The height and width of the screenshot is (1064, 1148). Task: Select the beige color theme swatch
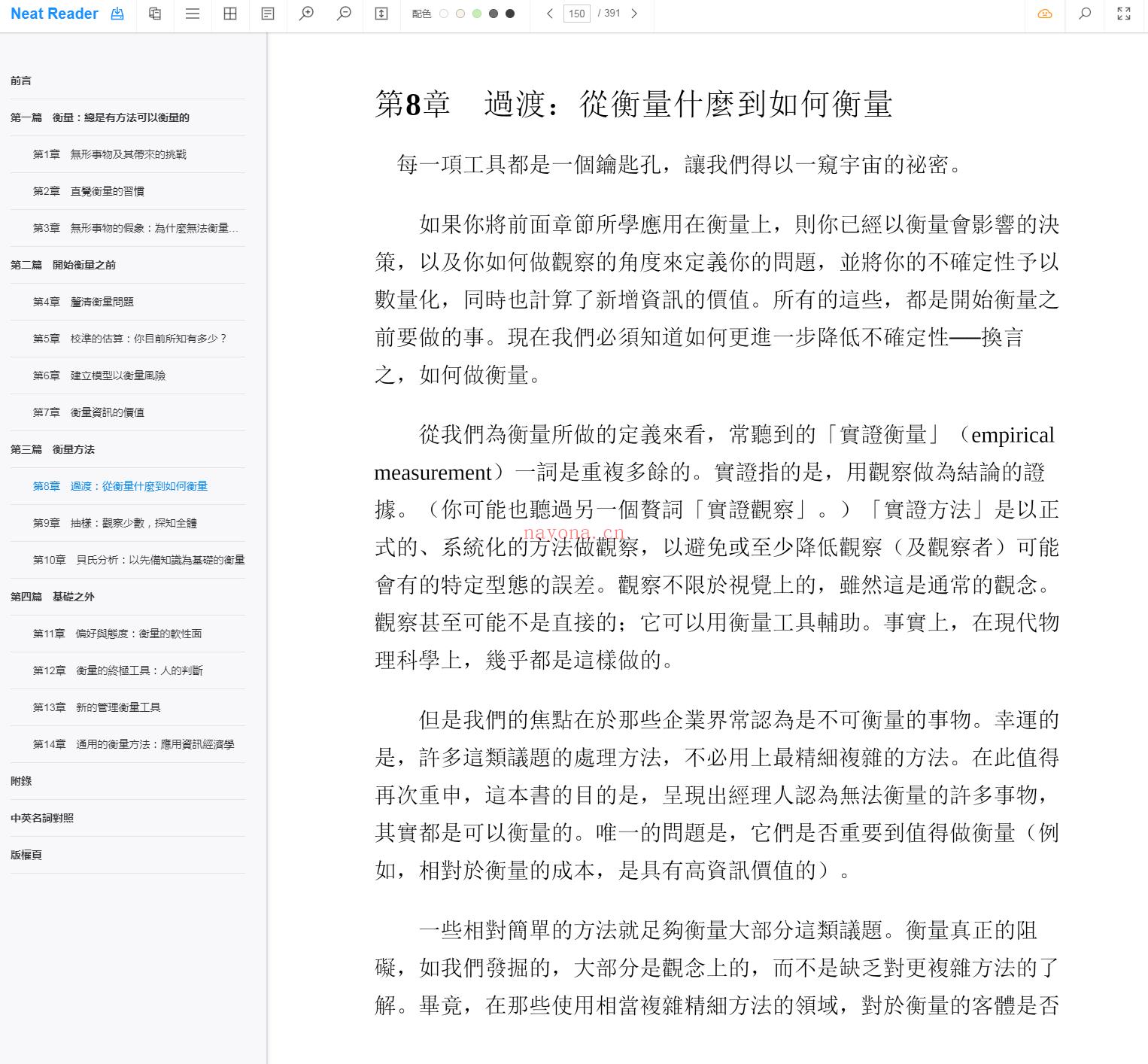(x=460, y=14)
